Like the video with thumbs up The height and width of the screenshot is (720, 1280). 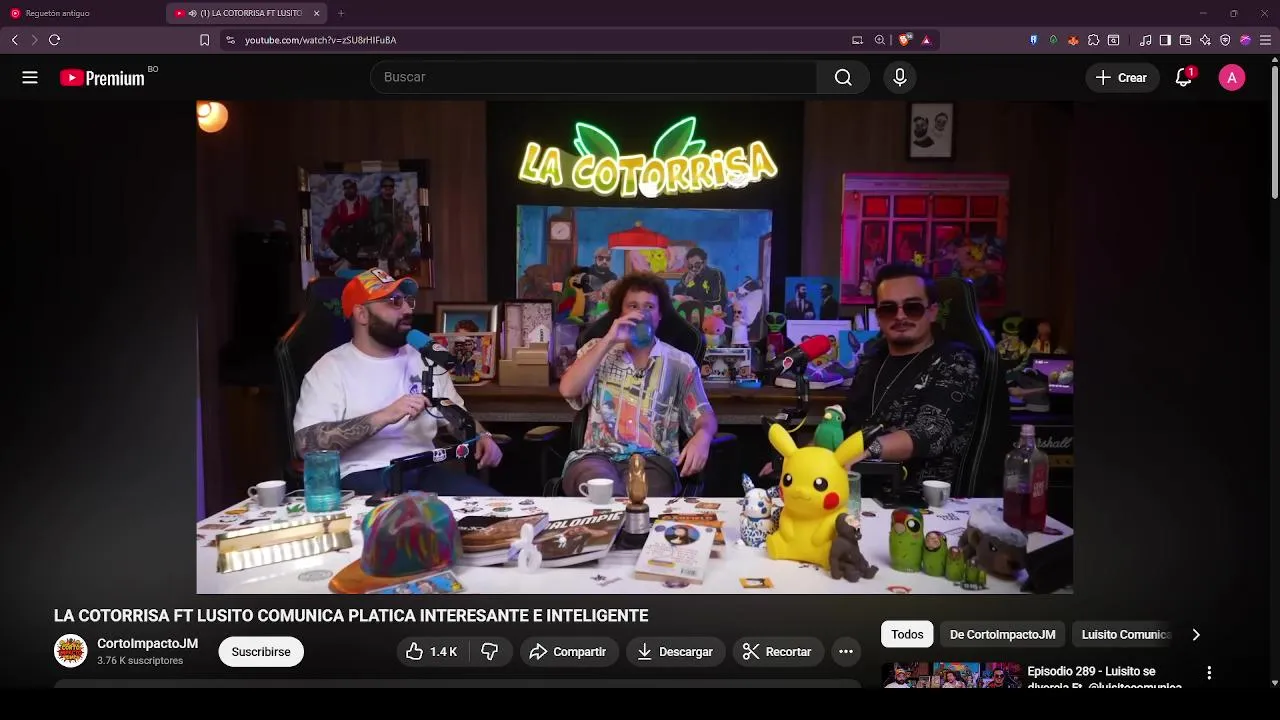click(431, 652)
